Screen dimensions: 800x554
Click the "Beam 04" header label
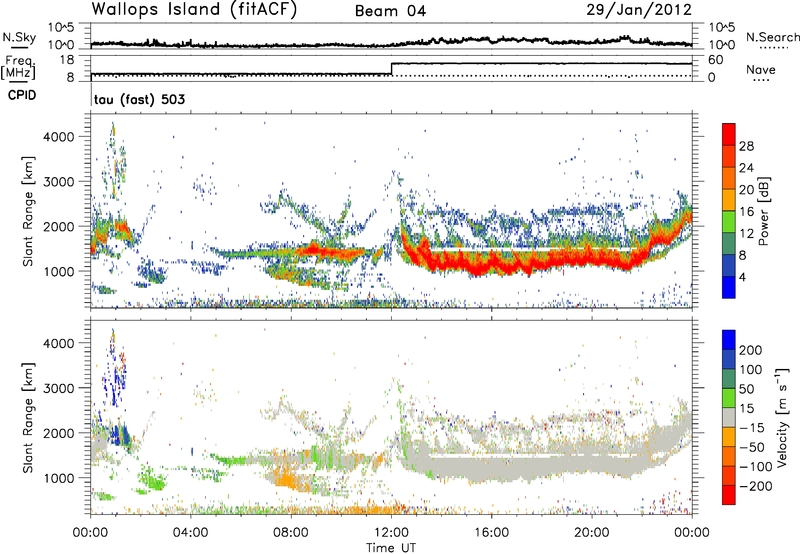coord(390,11)
